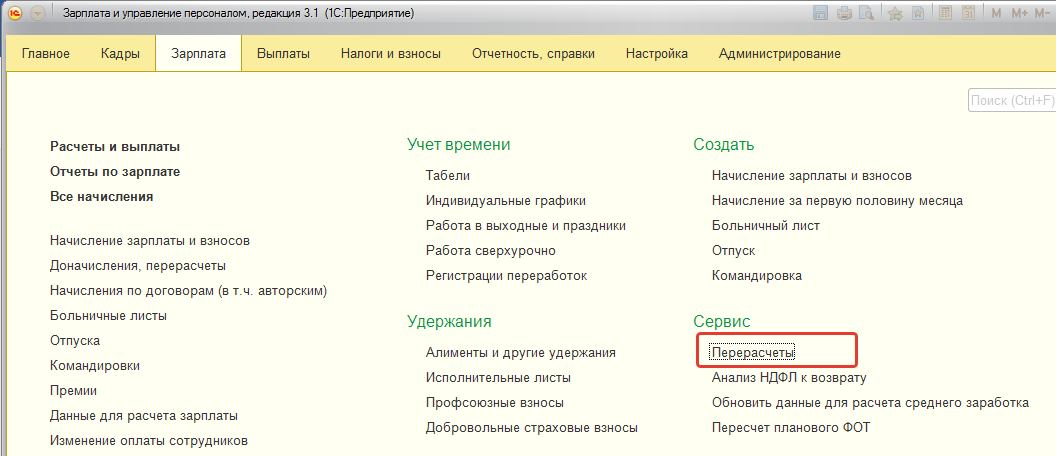Click the save floppy disk icon
This screenshot has height=456, width=1056.
pyautogui.click(x=821, y=12)
